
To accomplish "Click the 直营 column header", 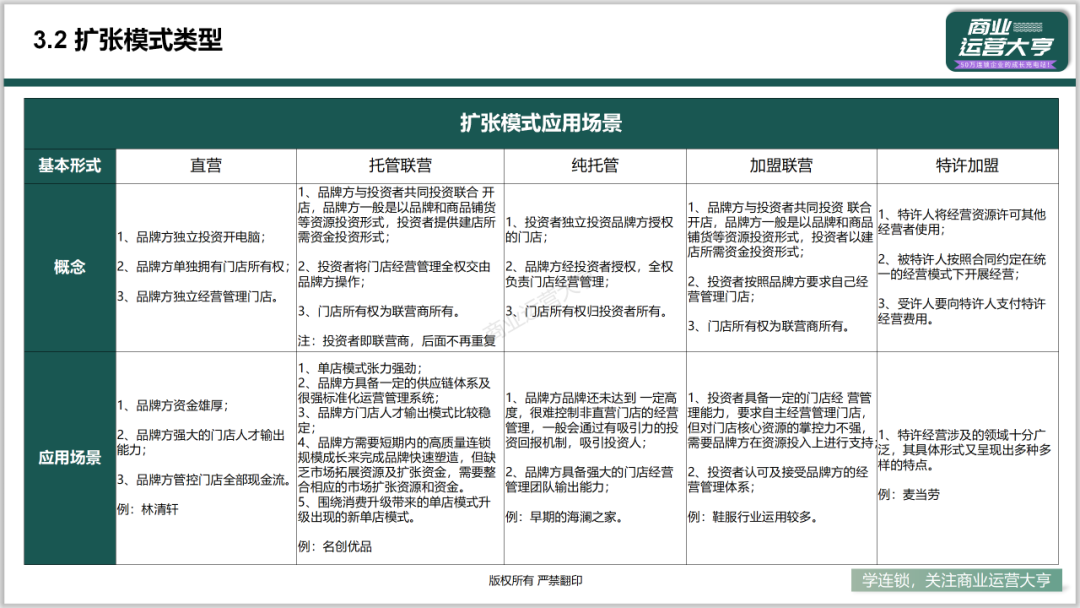I will tap(206, 166).
